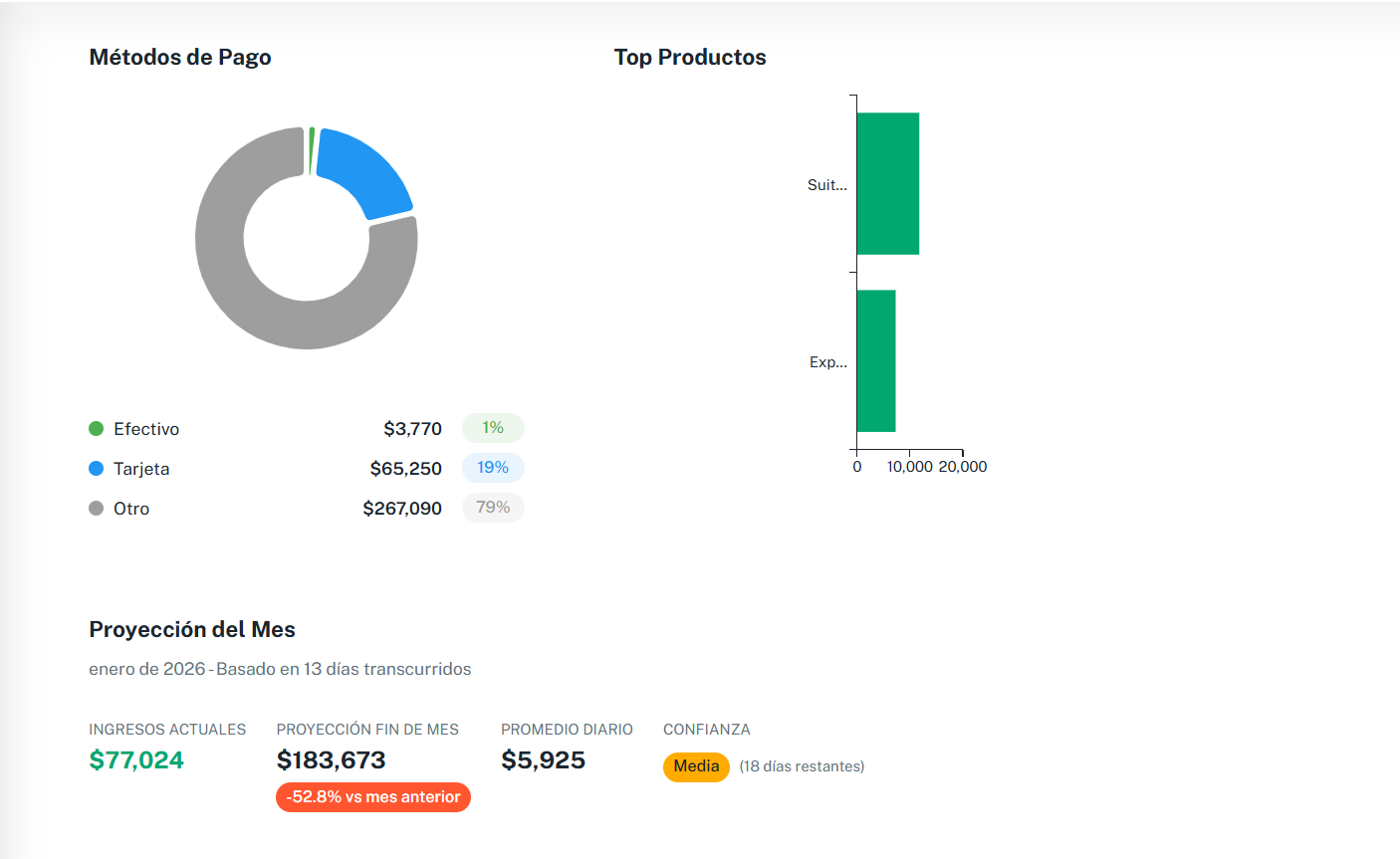Toggle the Efectivo series via its legend entry
This screenshot has width=1400, height=859.
click(144, 428)
